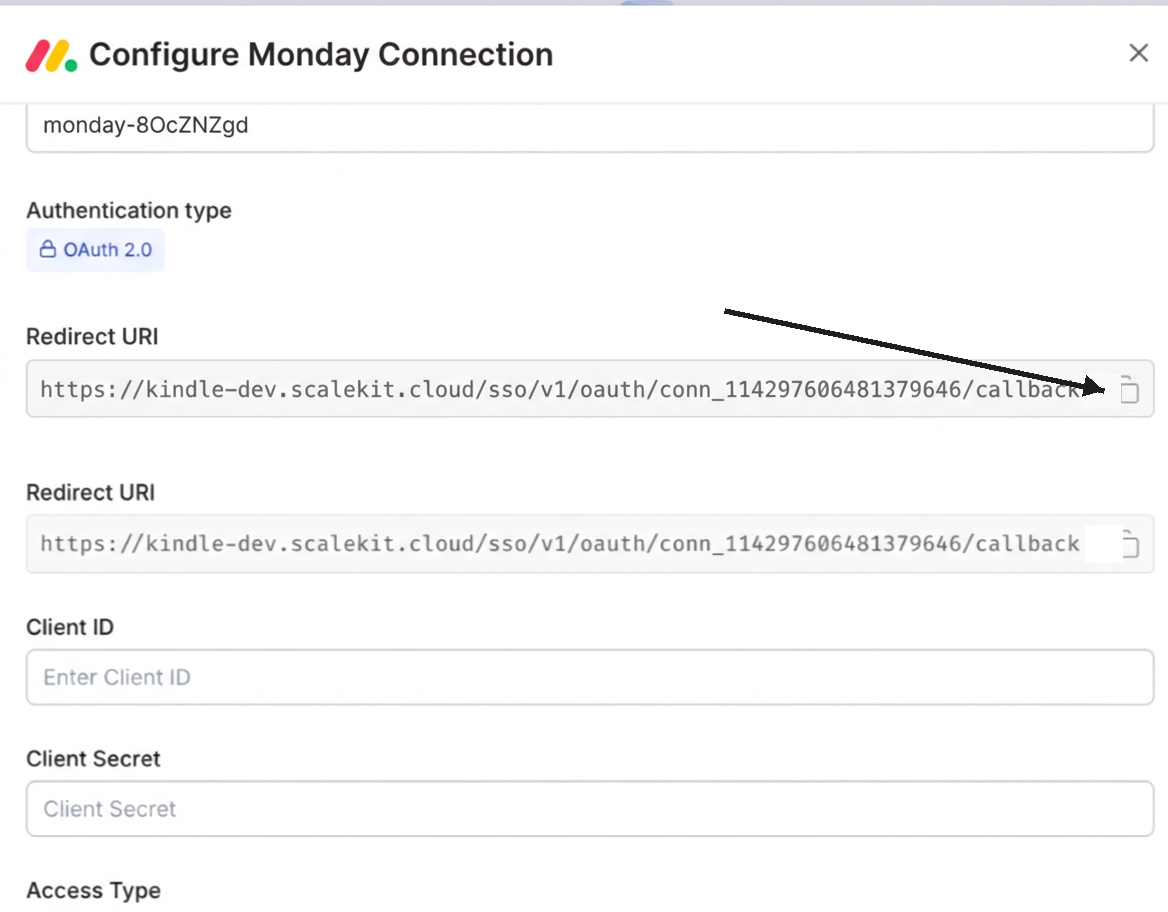This screenshot has height=912, width=1168.
Task: Copy the upper Redirect URI
Action: tap(1129, 389)
